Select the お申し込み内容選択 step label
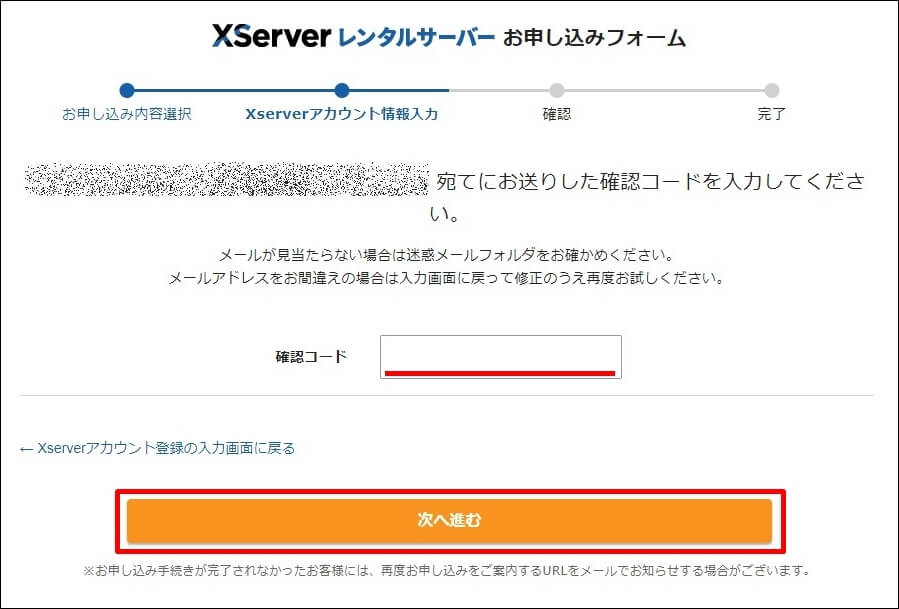 click(x=127, y=114)
